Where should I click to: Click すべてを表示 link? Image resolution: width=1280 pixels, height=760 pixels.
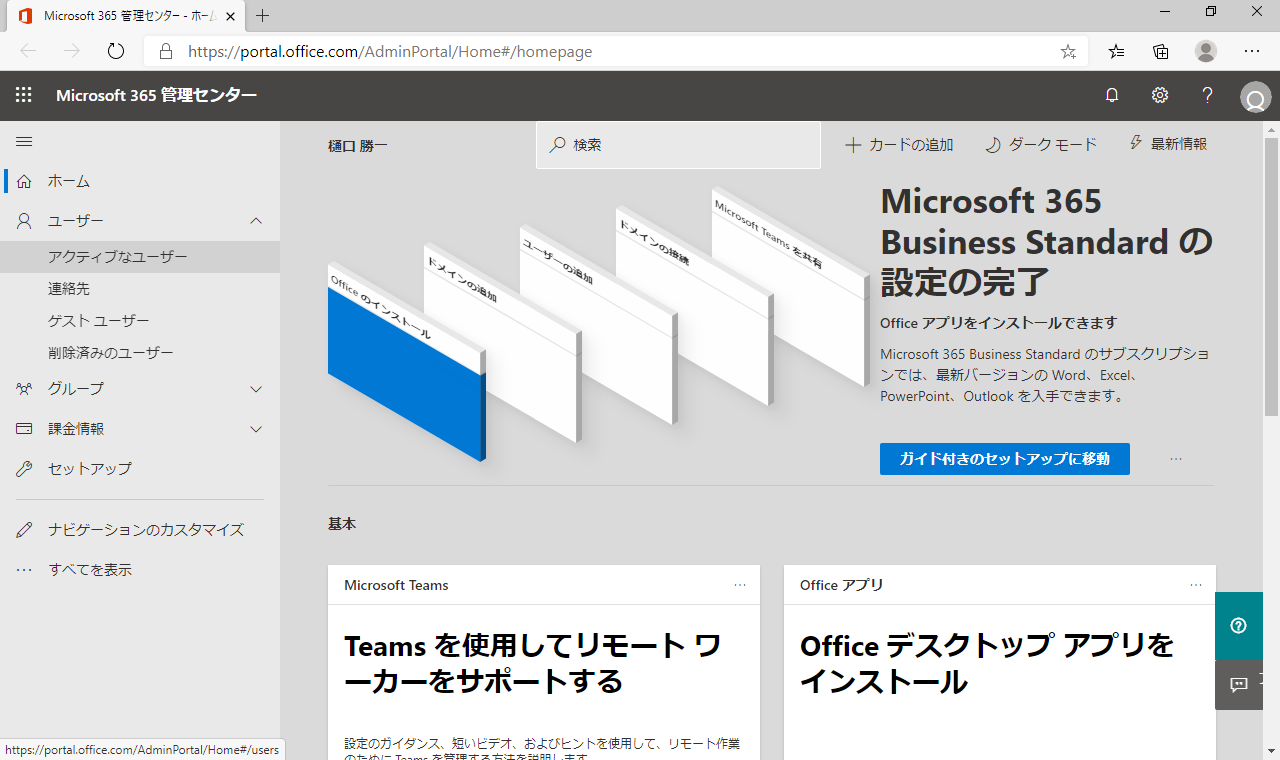point(90,570)
